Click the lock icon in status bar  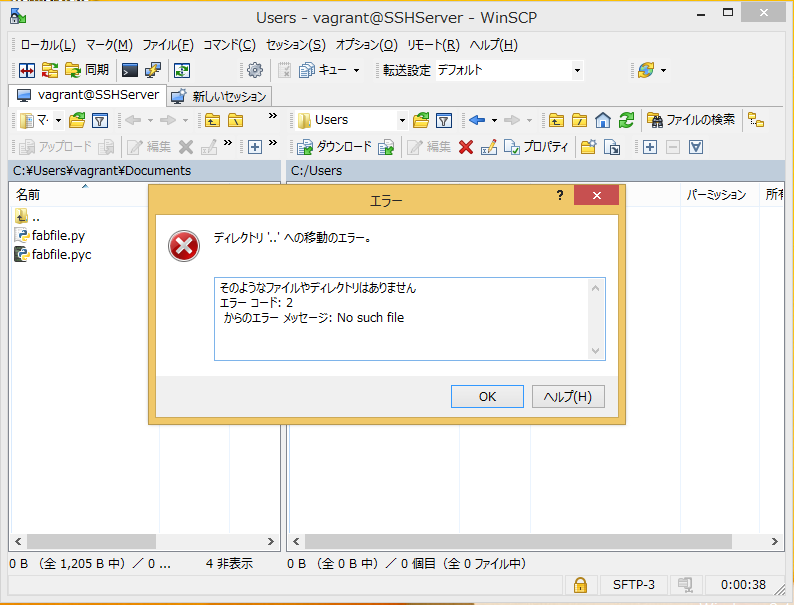(580, 585)
